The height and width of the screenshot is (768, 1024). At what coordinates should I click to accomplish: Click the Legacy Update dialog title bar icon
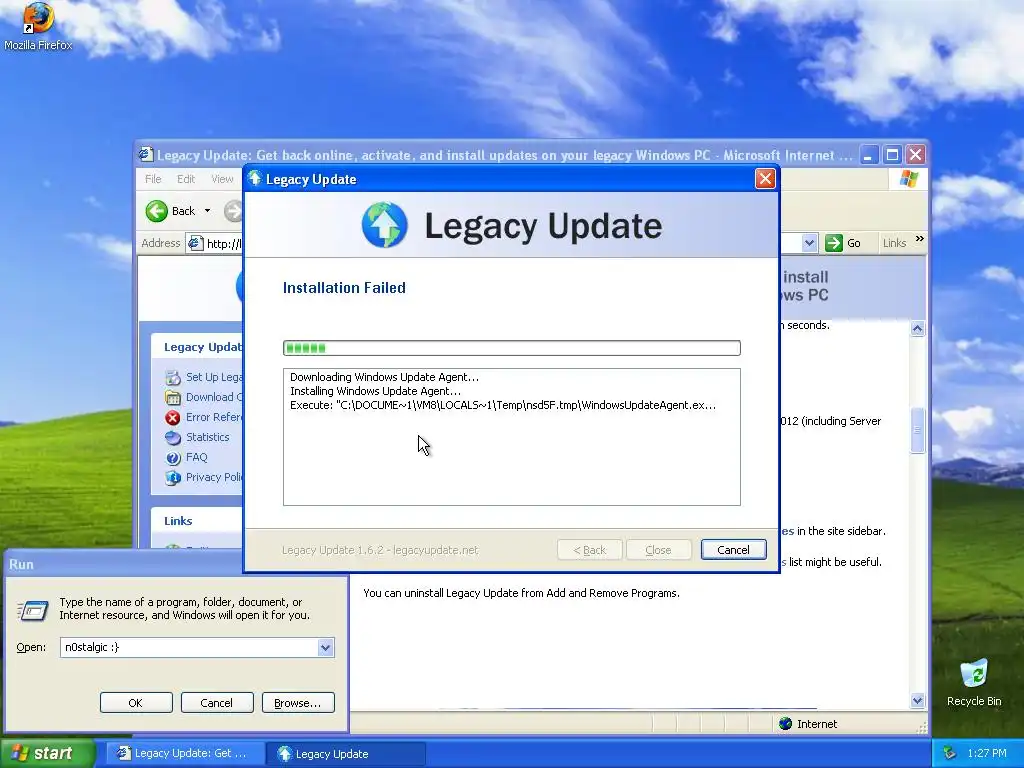(x=255, y=178)
